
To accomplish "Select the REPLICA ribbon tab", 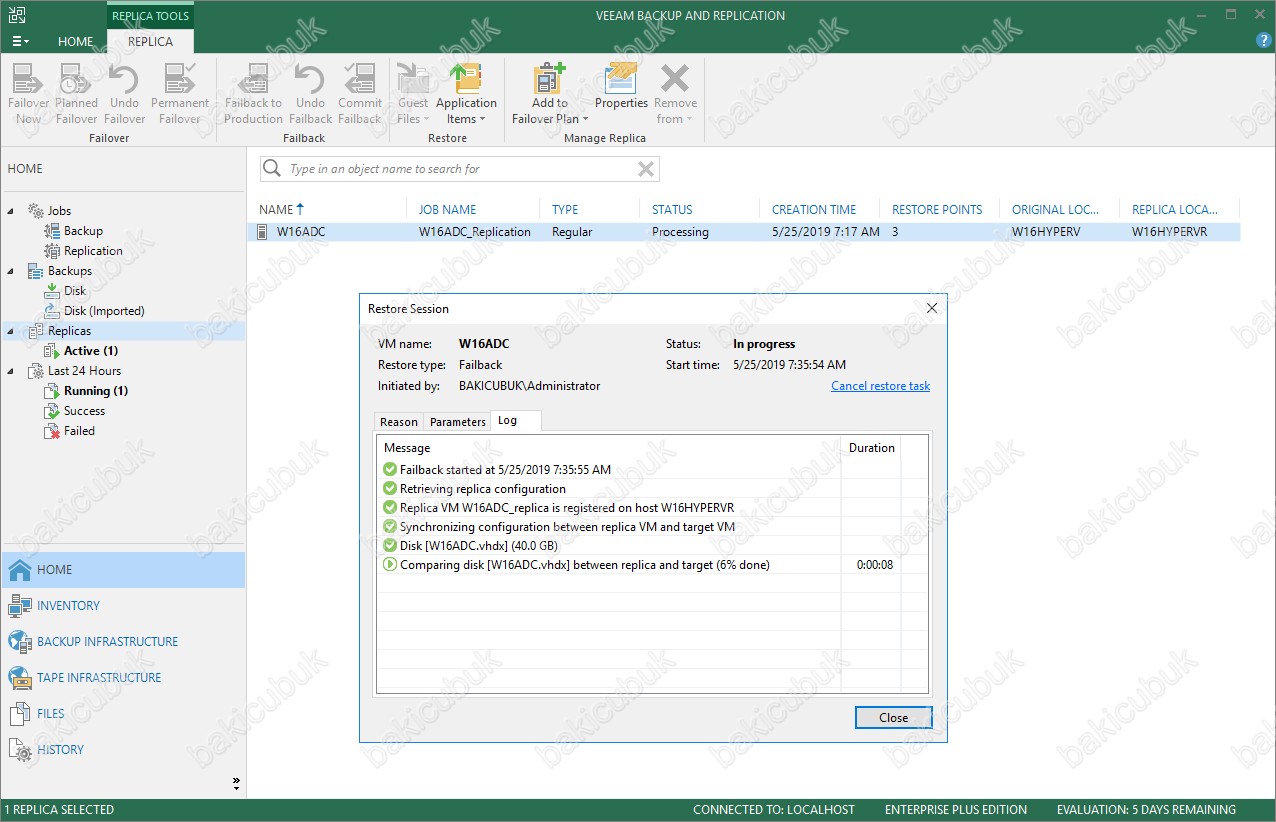I will point(150,41).
